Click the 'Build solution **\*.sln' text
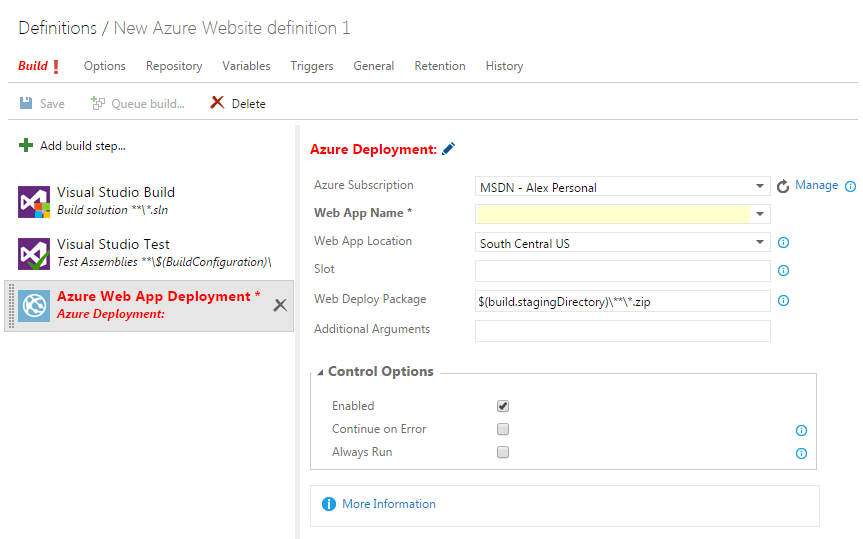This screenshot has width=863, height=539. 112,210
